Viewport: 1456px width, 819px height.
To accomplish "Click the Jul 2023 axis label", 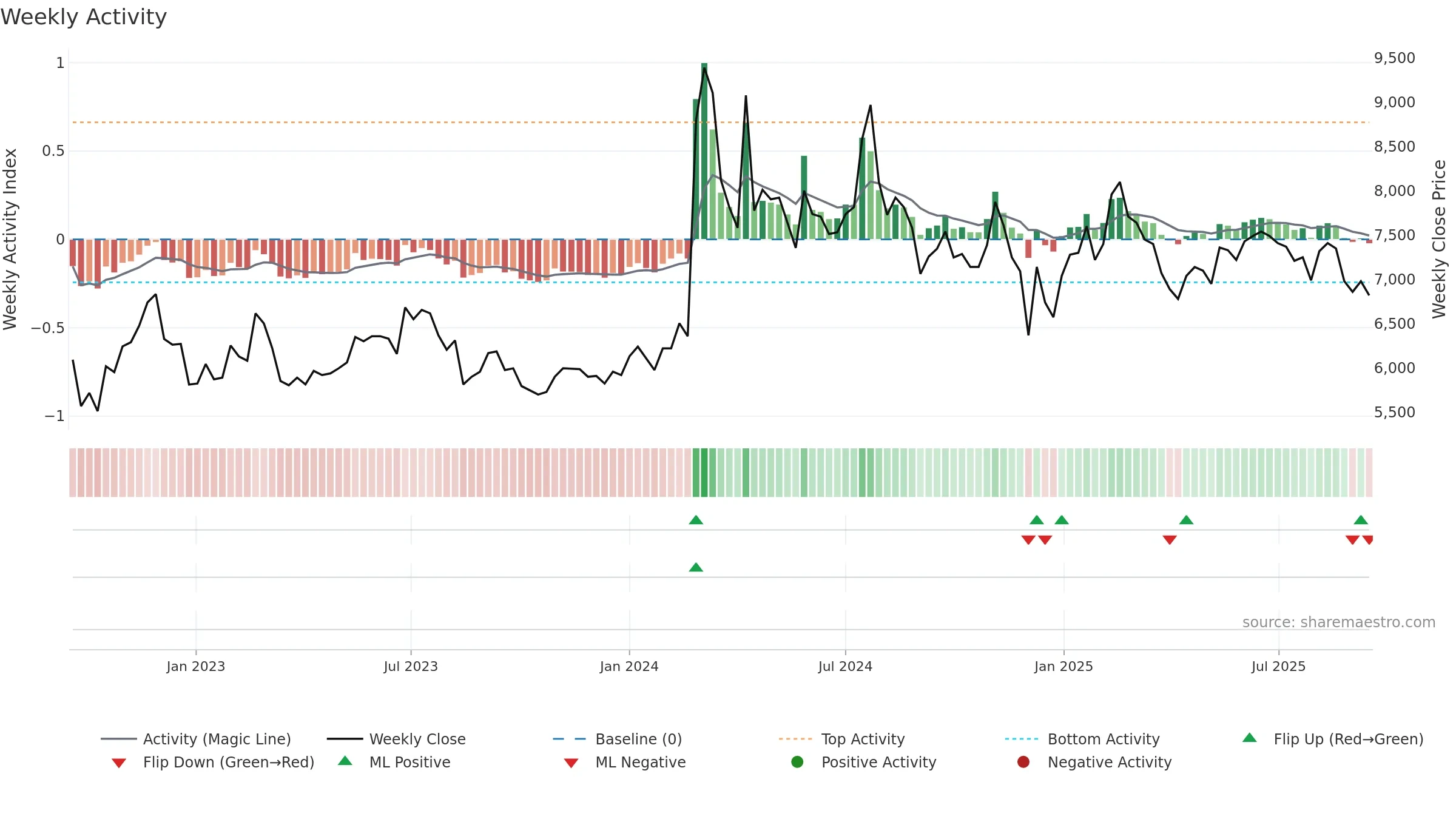I will pyautogui.click(x=411, y=666).
